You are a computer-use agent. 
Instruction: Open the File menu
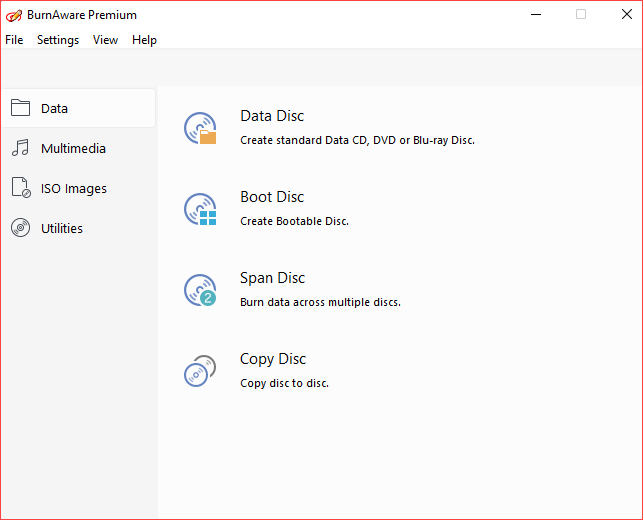pos(14,40)
